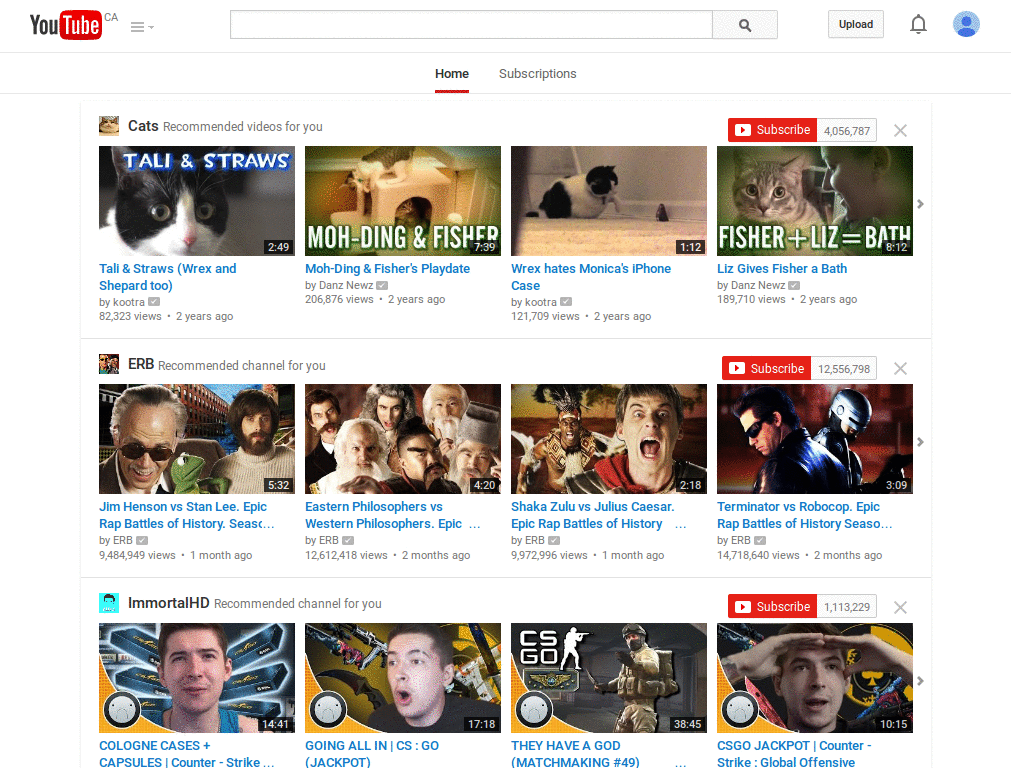Open the notifications bell
This screenshot has width=1024, height=768.
tap(918, 24)
